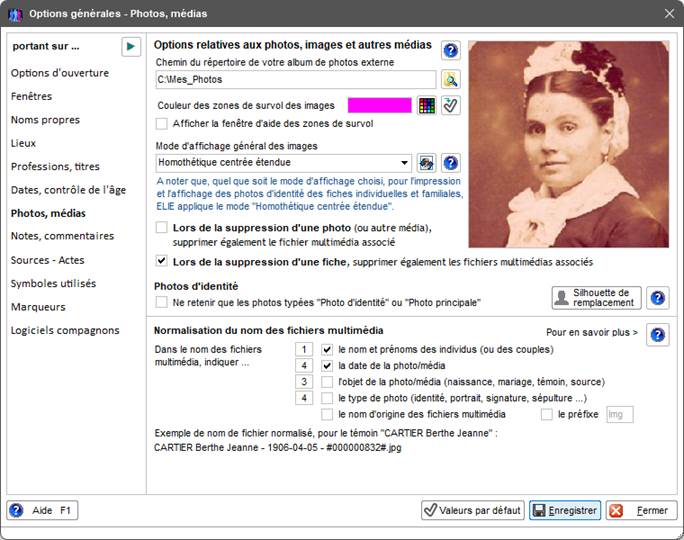Open help for general image display mode
This screenshot has width=684, height=540.
pos(451,163)
